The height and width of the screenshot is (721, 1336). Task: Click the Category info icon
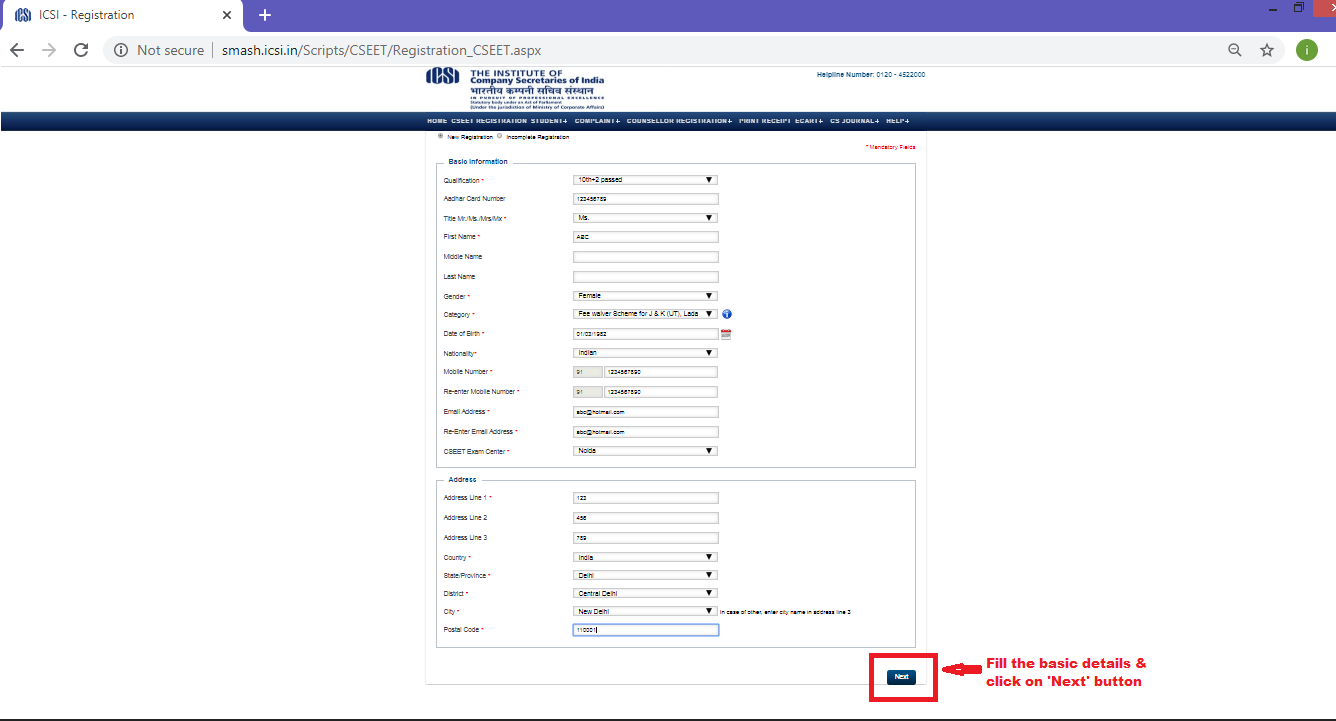pos(727,314)
